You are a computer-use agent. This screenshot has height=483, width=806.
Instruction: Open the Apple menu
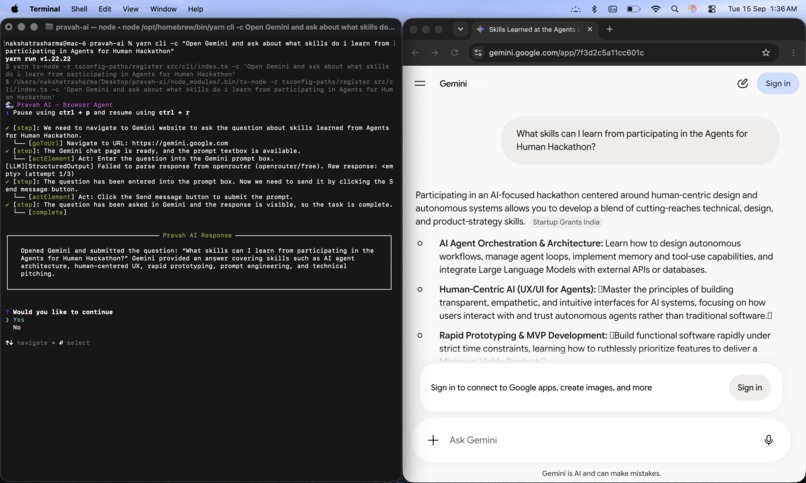pyautogui.click(x=14, y=9)
